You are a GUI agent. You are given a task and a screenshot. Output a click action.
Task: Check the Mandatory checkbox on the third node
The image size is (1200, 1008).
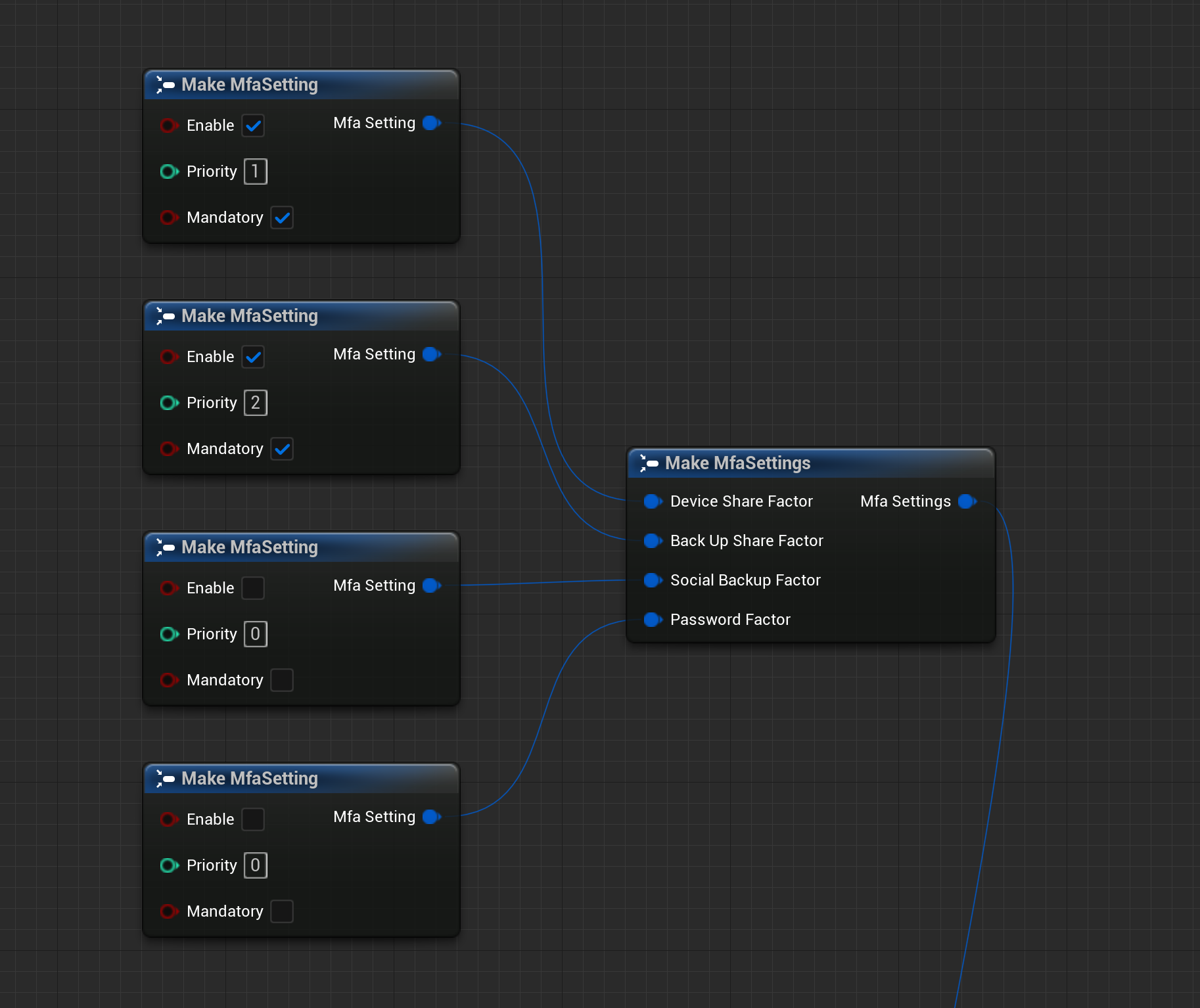tap(282, 680)
